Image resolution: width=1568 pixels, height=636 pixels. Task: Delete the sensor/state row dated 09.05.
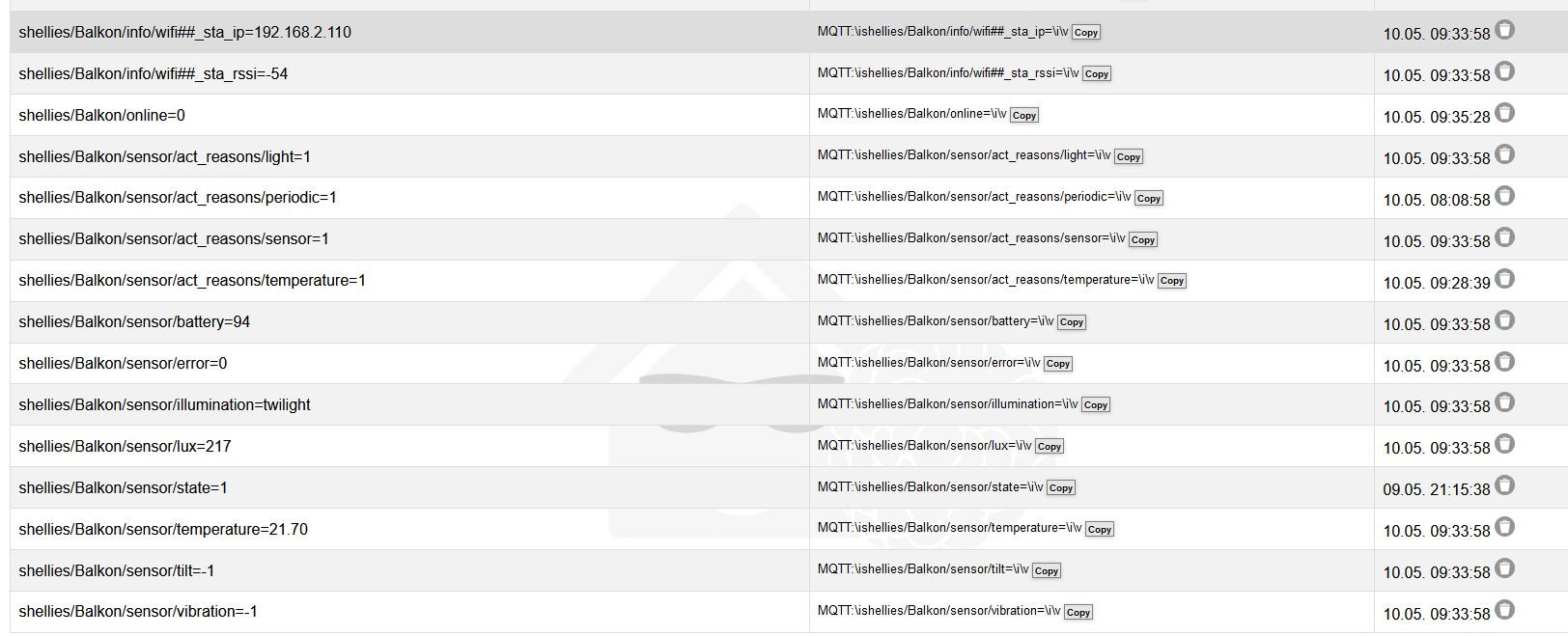pyautogui.click(x=1504, y=486)
